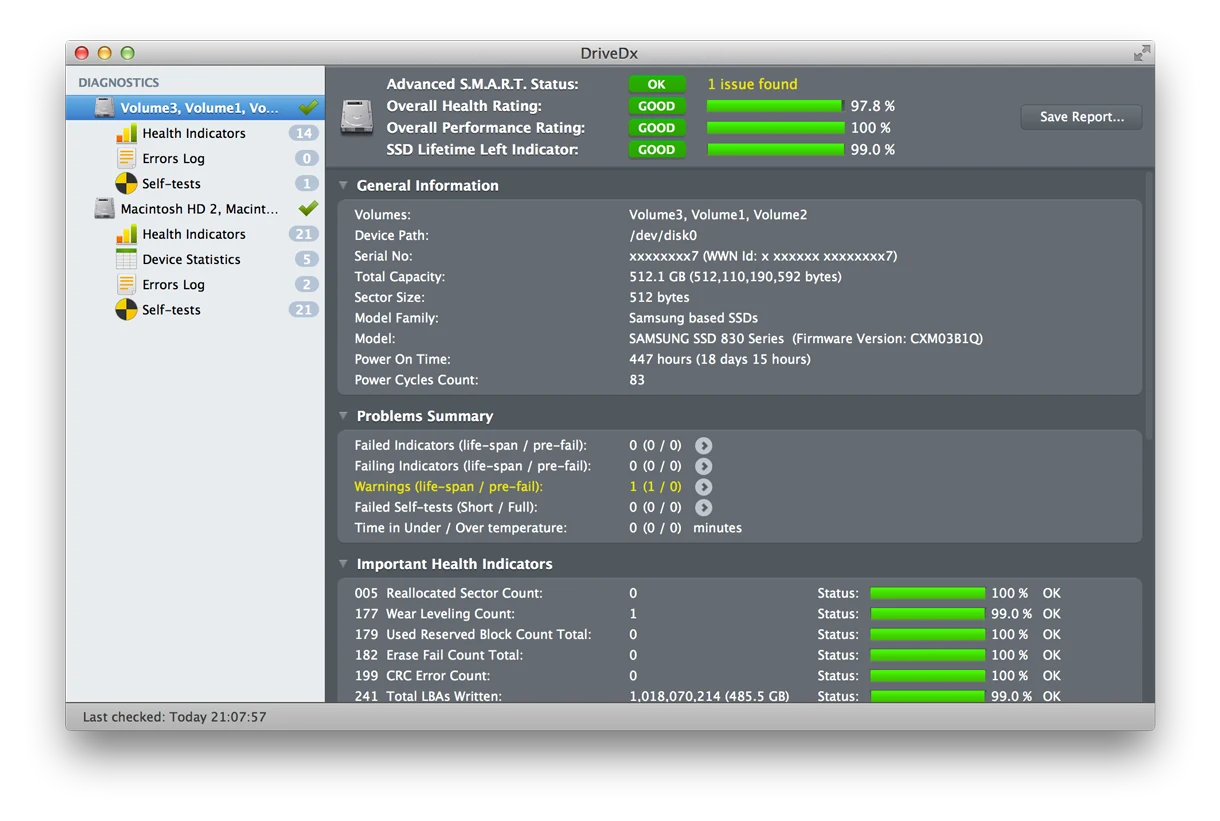The image size is (1220, 821).
Task: Click the arrow icon next to Failed Indicators
Action: coord(704,445)
